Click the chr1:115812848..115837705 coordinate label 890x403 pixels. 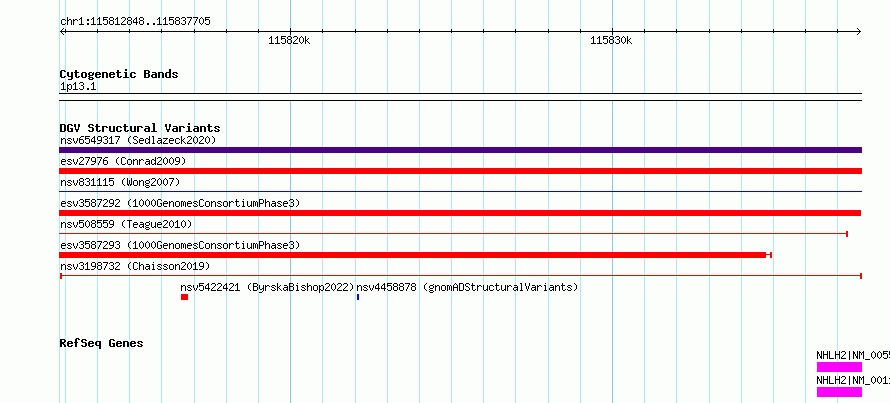pos(135,22)
